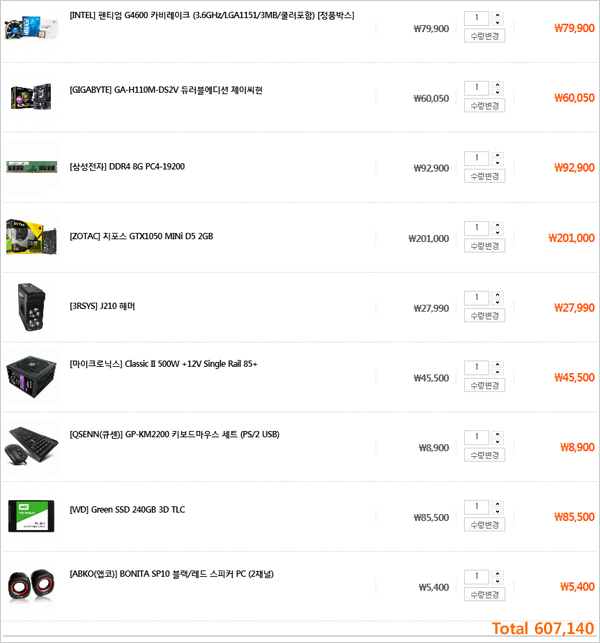The image size is (600, 643).
Task: Click the WD Green SSD product image
Action: click(x=31, y=516)
